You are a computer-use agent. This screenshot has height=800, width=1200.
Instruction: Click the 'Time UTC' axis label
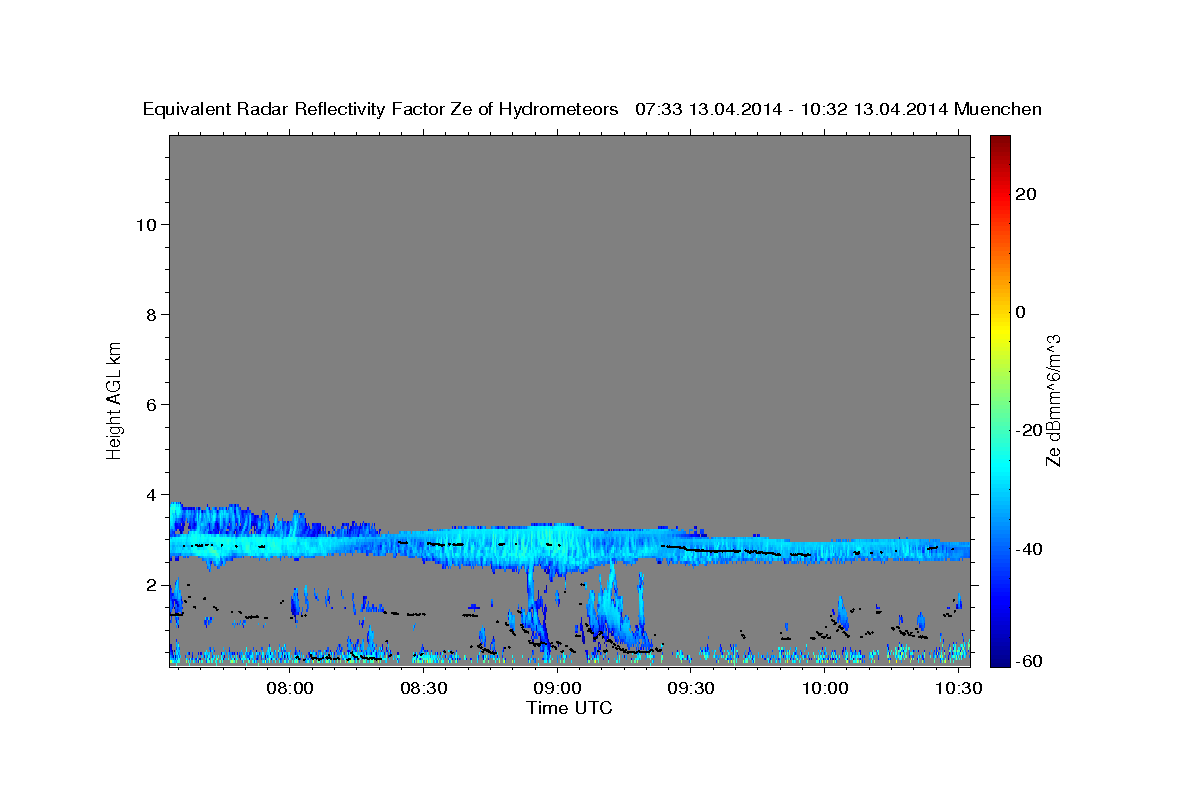point(569,708)
